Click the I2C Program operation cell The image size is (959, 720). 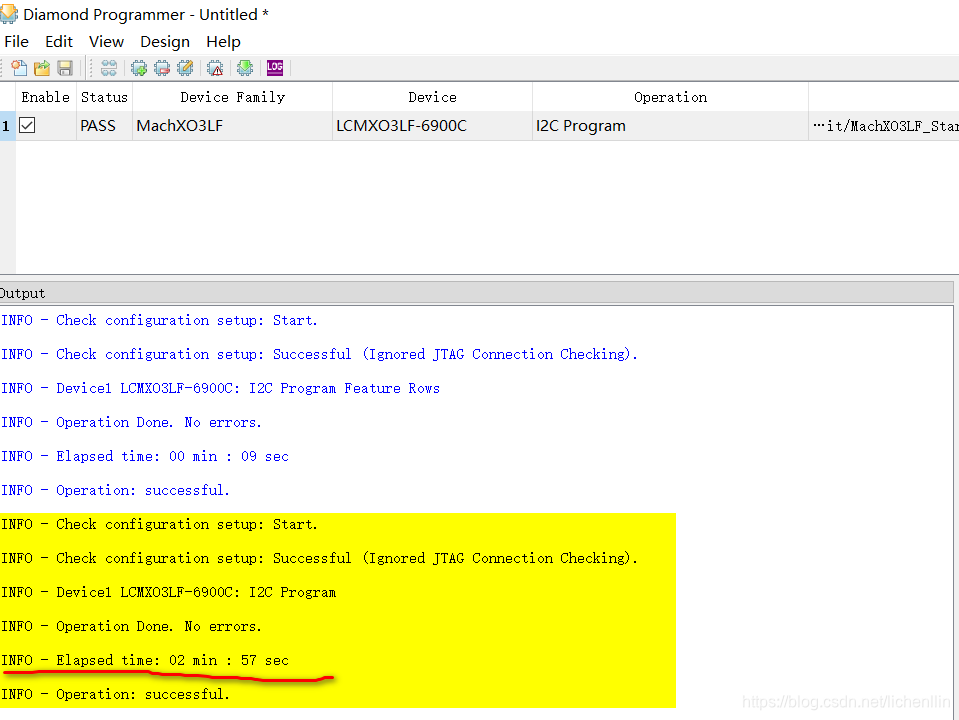[x=670, y=126]
